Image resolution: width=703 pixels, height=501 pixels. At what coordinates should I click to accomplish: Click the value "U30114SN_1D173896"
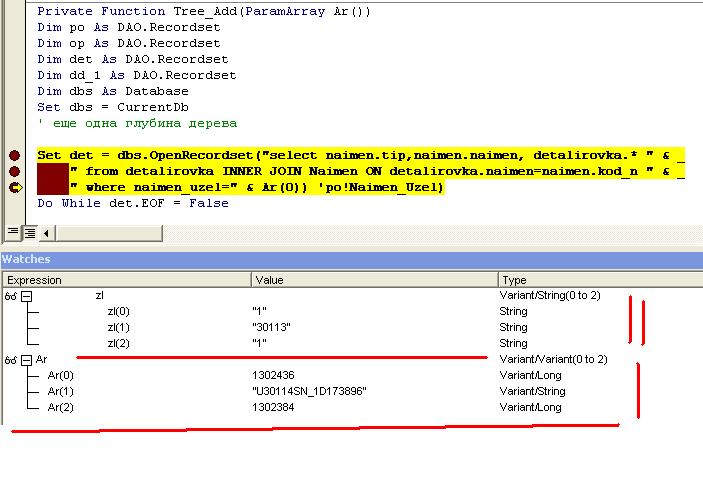point(309,391)
